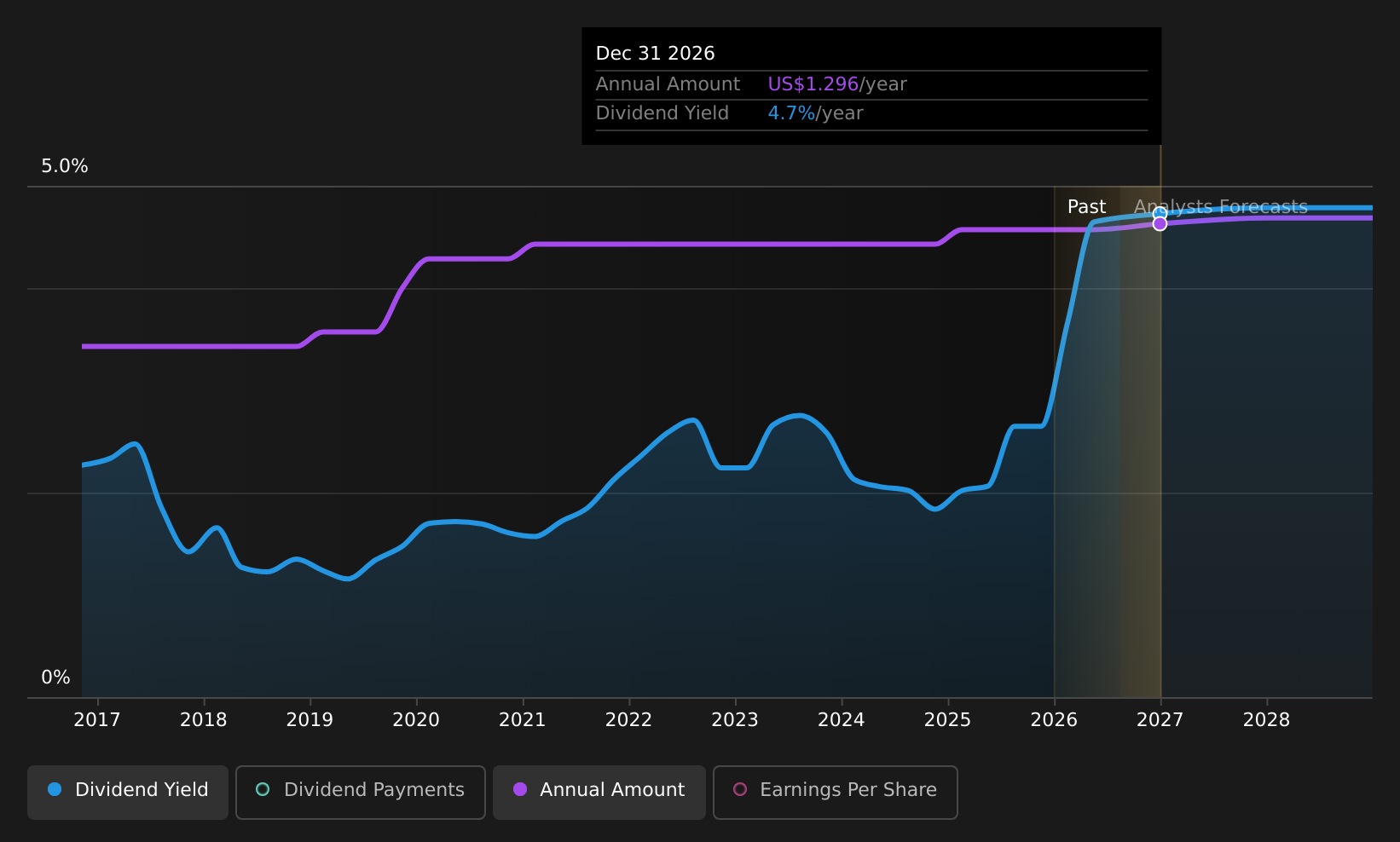Click the 2022 x-axis label
Viewport: 1400px width, 842px height.
[628, 720]
